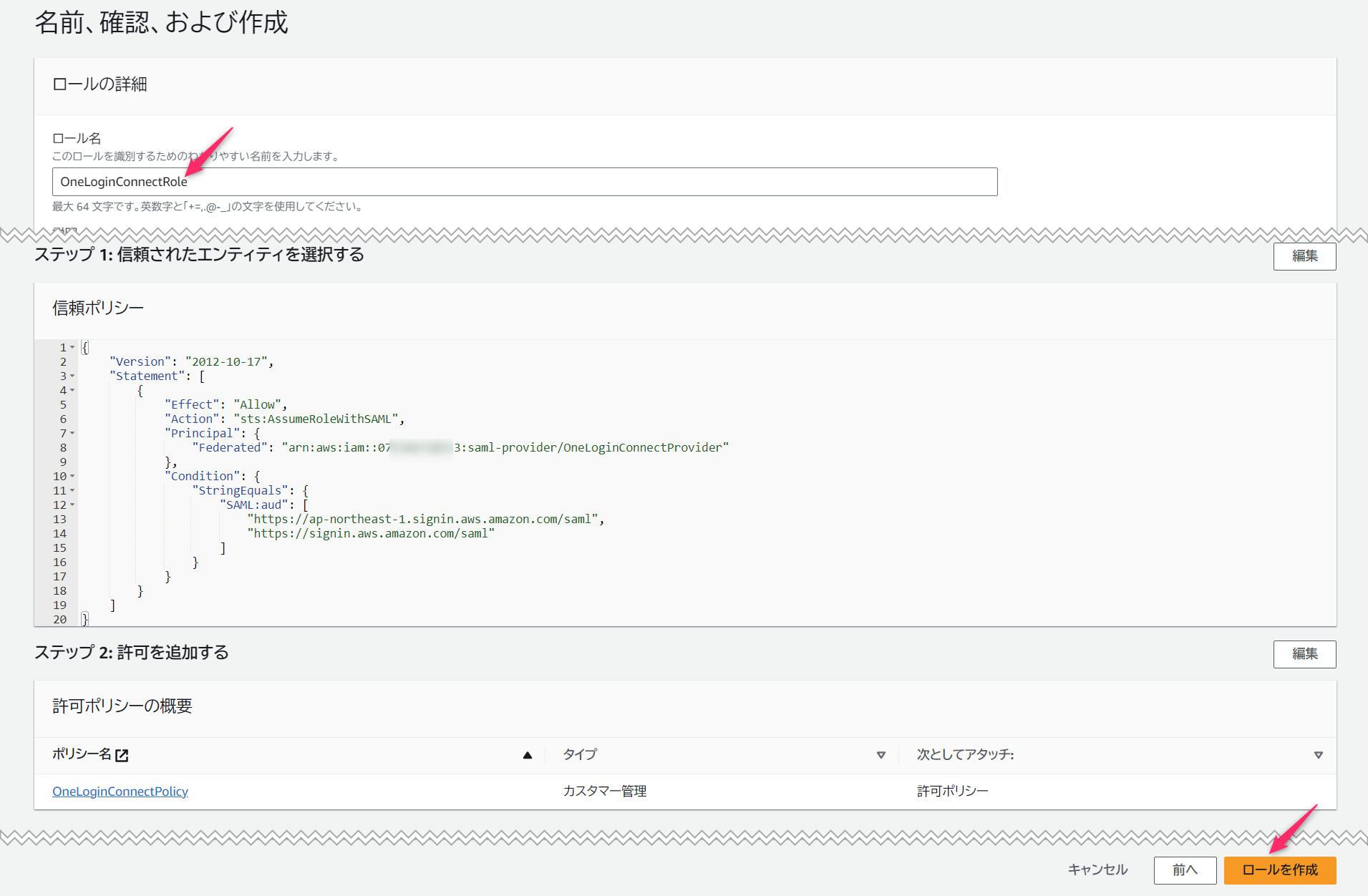1368x896 pixels.
Task: Click the タイプ column header
Action: click(580, 754)
